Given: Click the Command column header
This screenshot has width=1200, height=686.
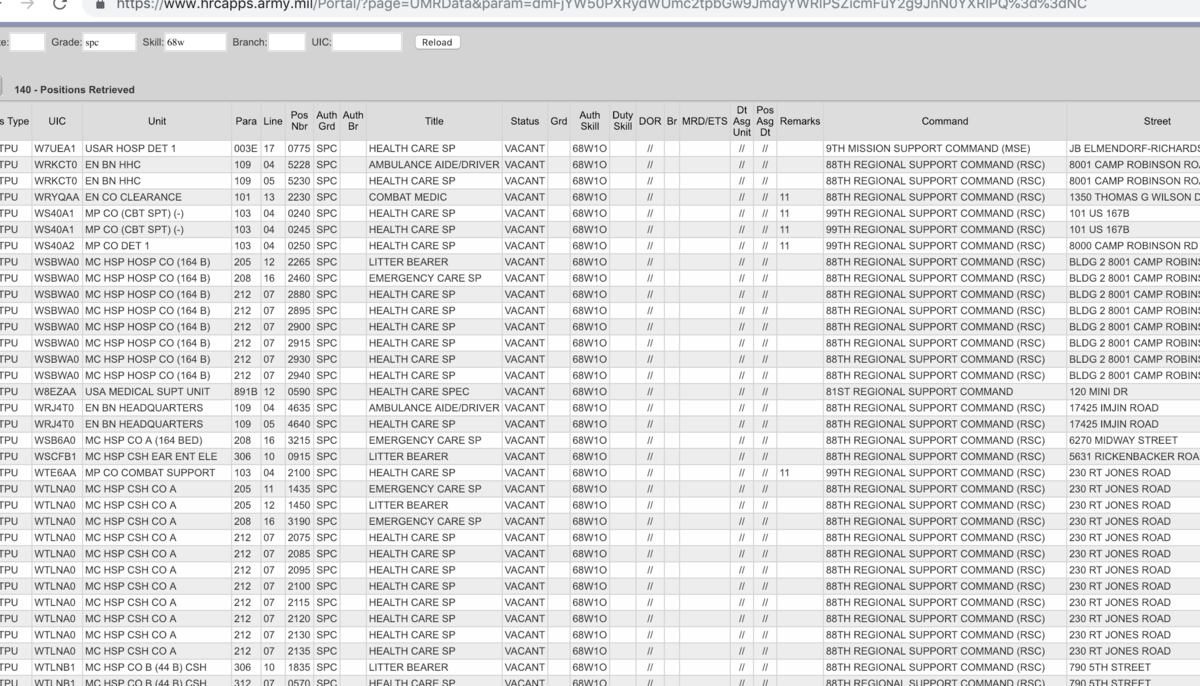Looking at the screenshot, I should pyautogui.click(x=944, y=121).
